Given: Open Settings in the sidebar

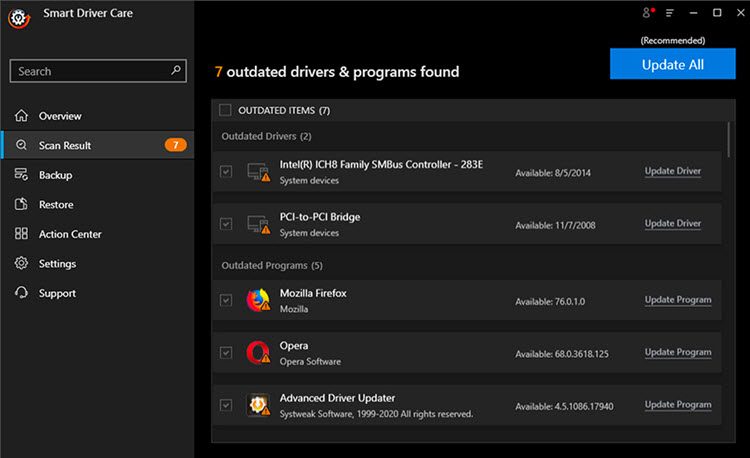Looking at the screenshot, I should click(57, 264).
